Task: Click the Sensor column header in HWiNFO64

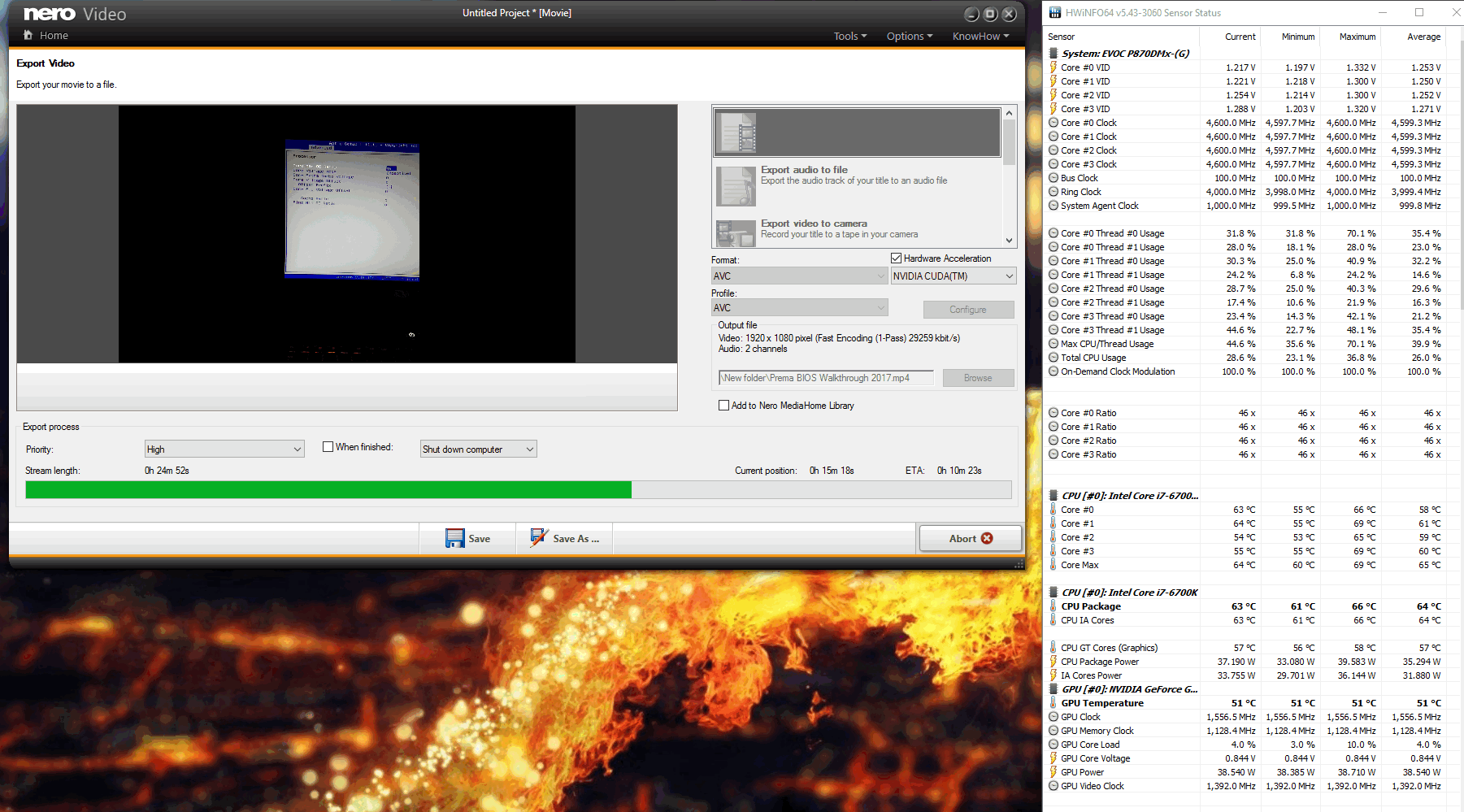Action: (1122, 37)
